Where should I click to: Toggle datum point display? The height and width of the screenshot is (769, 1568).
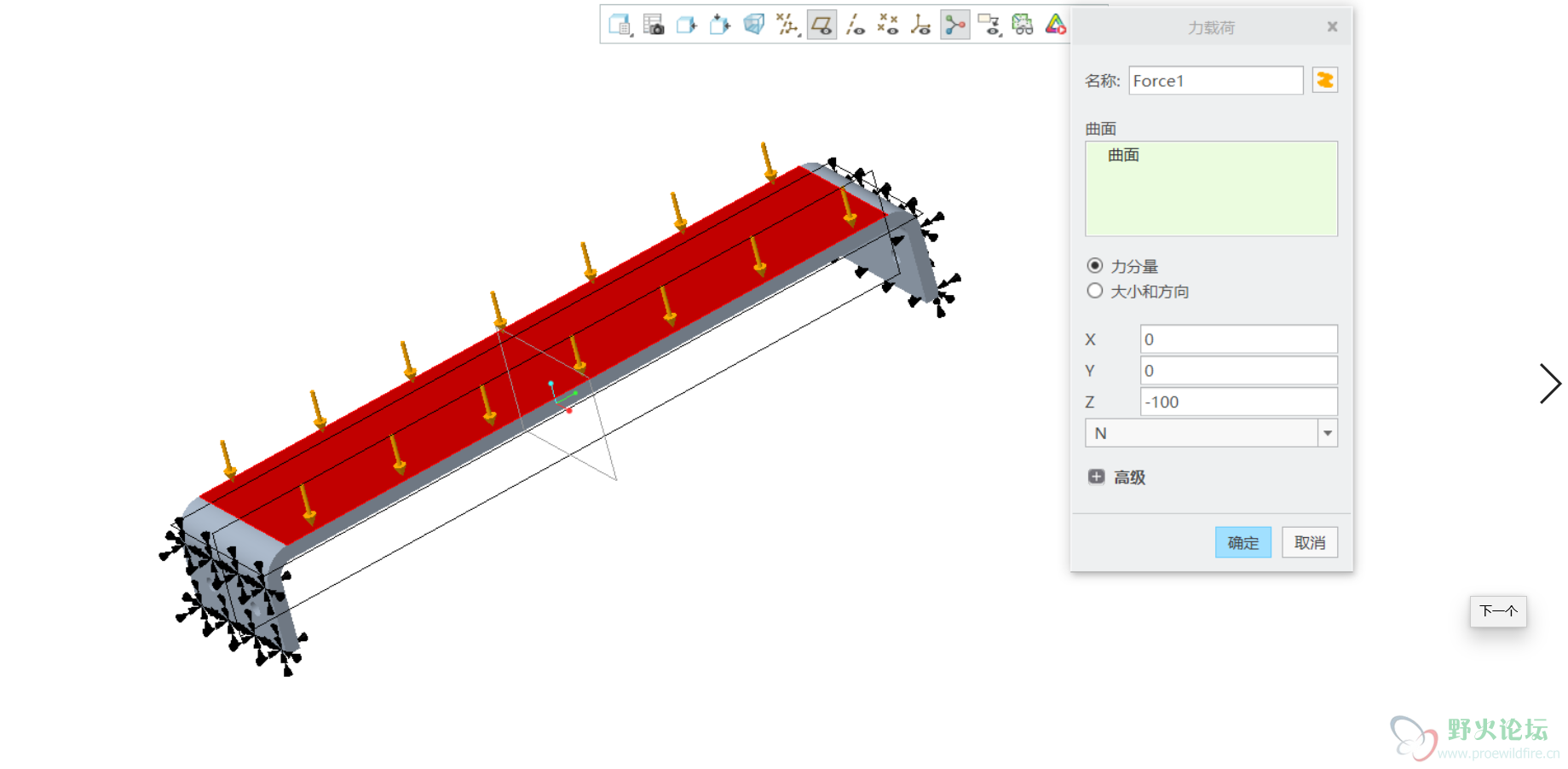point(888,25)
